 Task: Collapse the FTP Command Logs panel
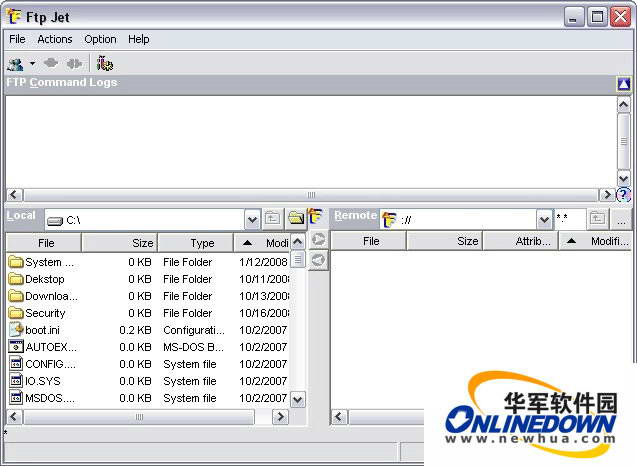[x=624, y=84]
